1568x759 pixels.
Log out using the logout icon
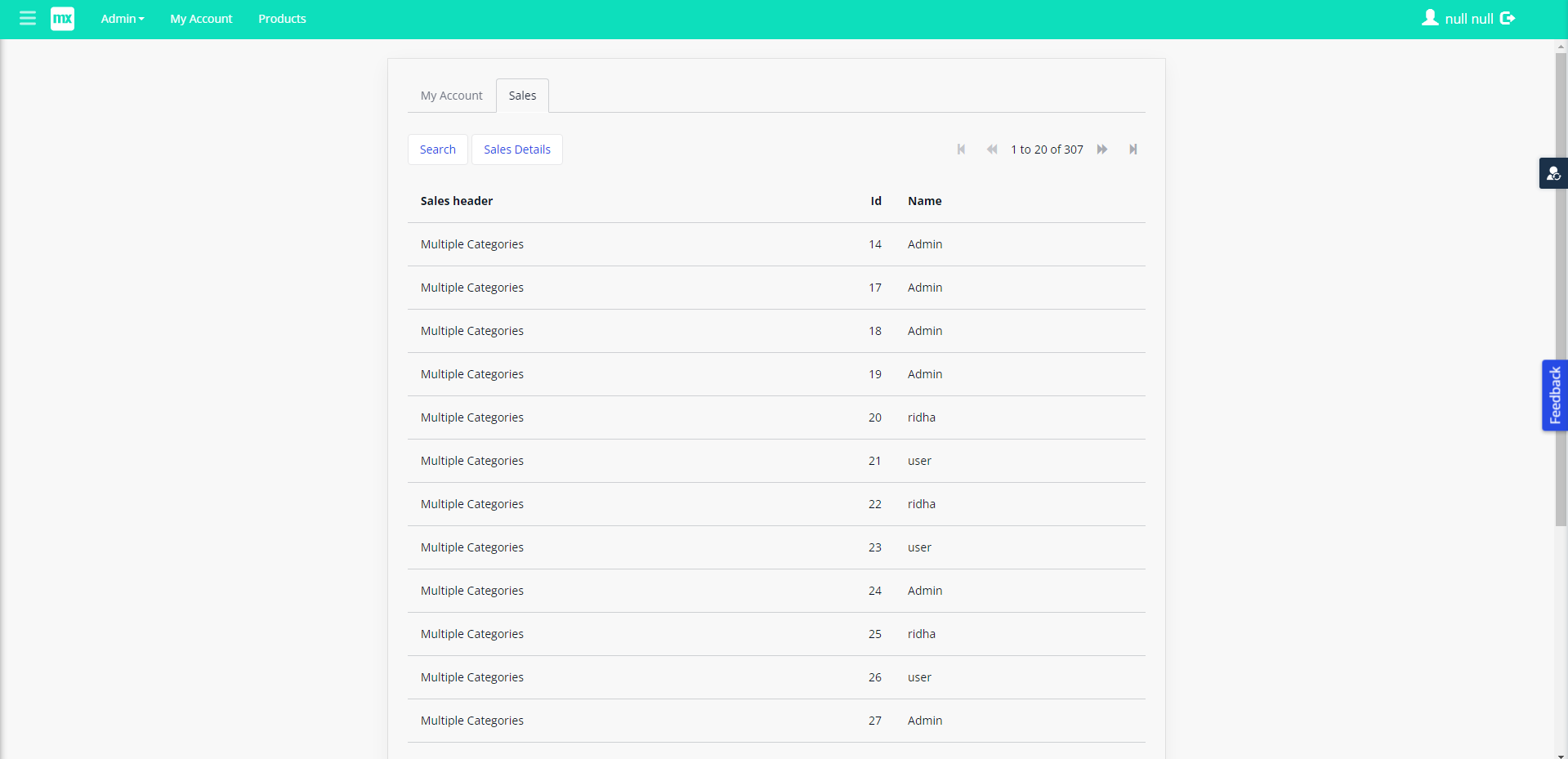tap(1508, 17)
